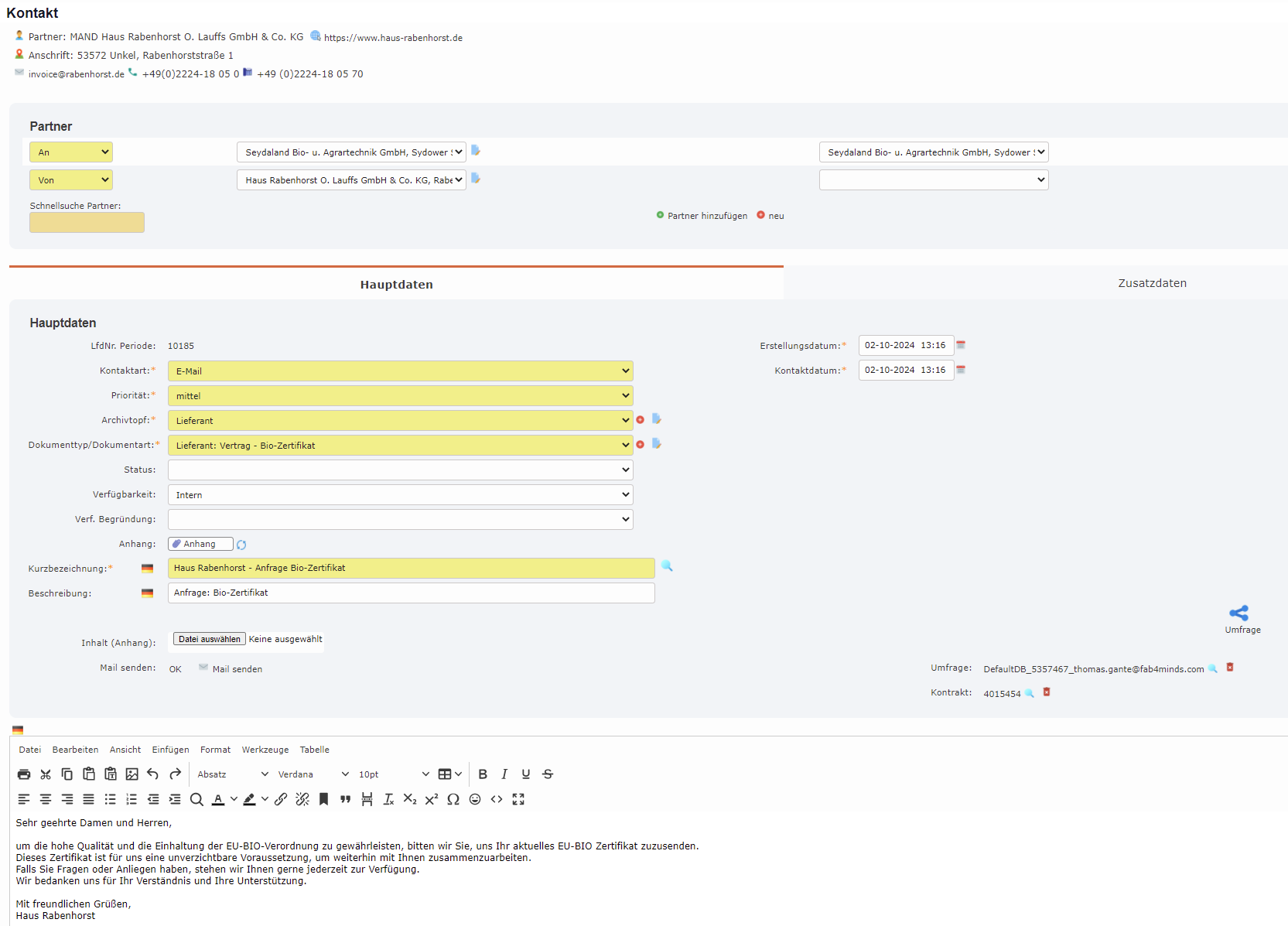
Task: Open the Einfügen menu in the editor
Action: click(x=169, y=749)
